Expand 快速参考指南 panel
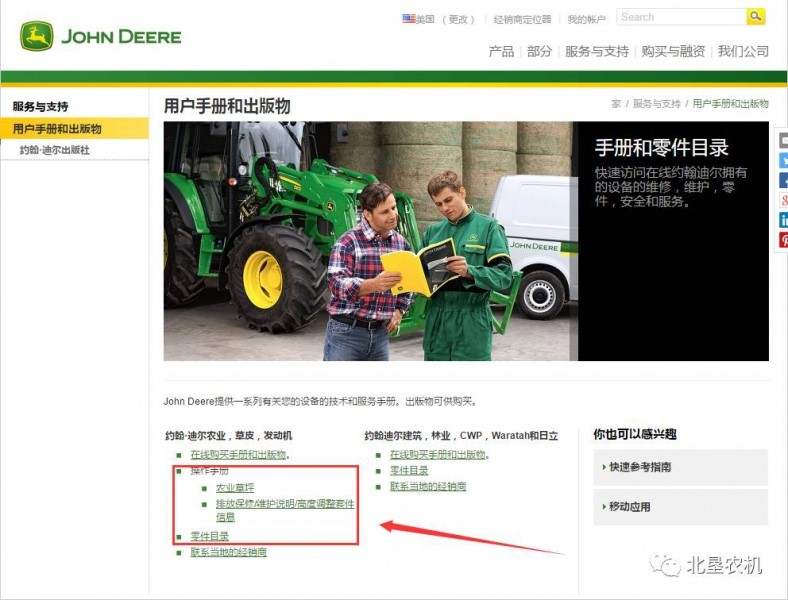 (x=680, y=467)
